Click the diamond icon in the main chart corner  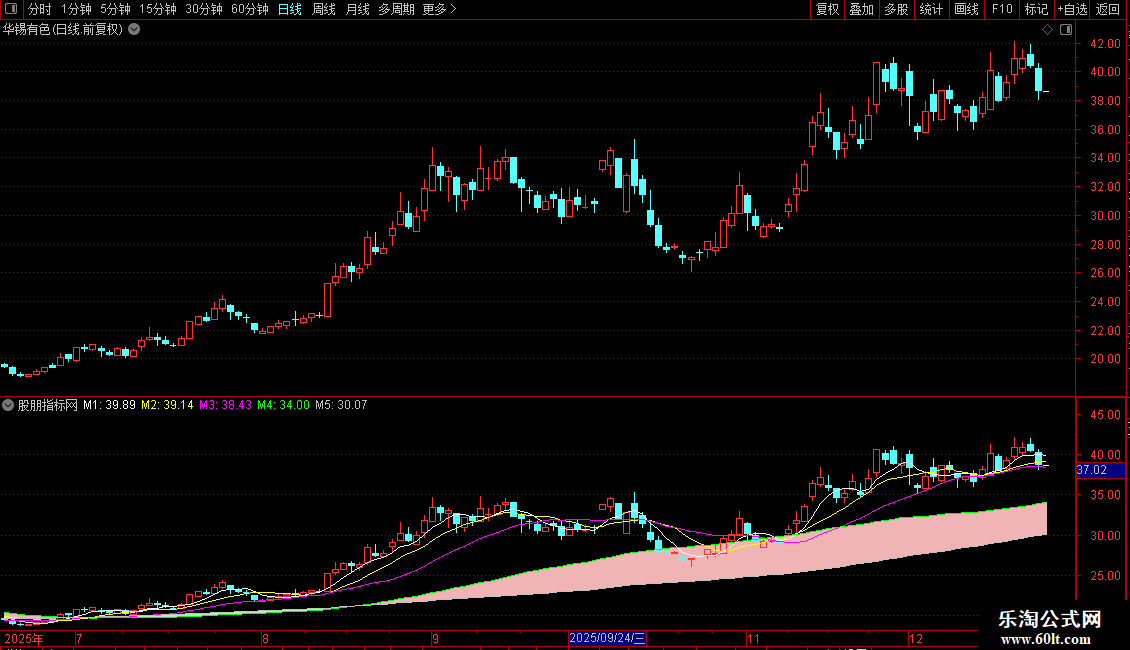(1047, 30)
